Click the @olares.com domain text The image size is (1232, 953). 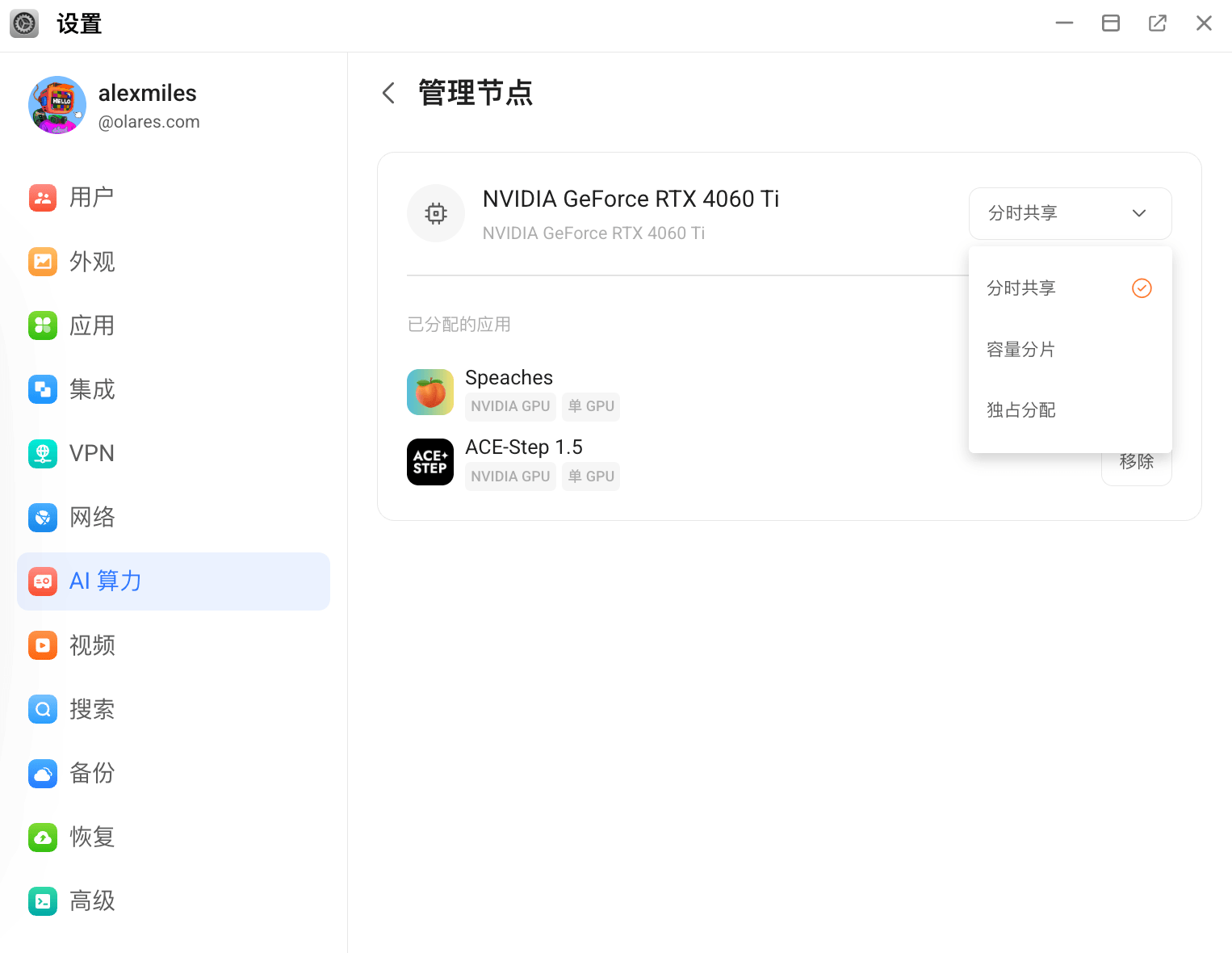(x=149, y=122)
